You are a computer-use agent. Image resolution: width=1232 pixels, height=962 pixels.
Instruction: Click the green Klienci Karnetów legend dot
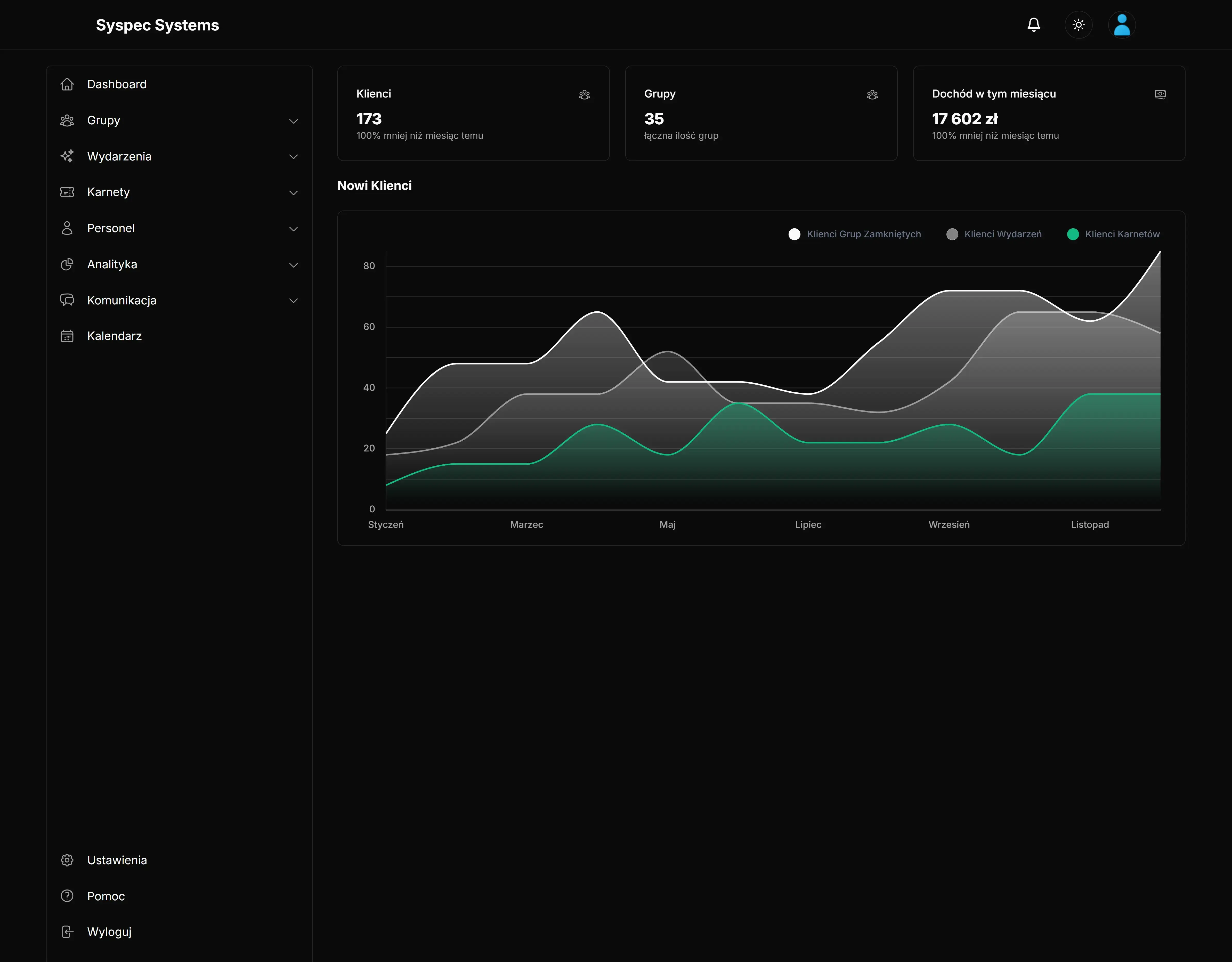(x=1073, y=234)
